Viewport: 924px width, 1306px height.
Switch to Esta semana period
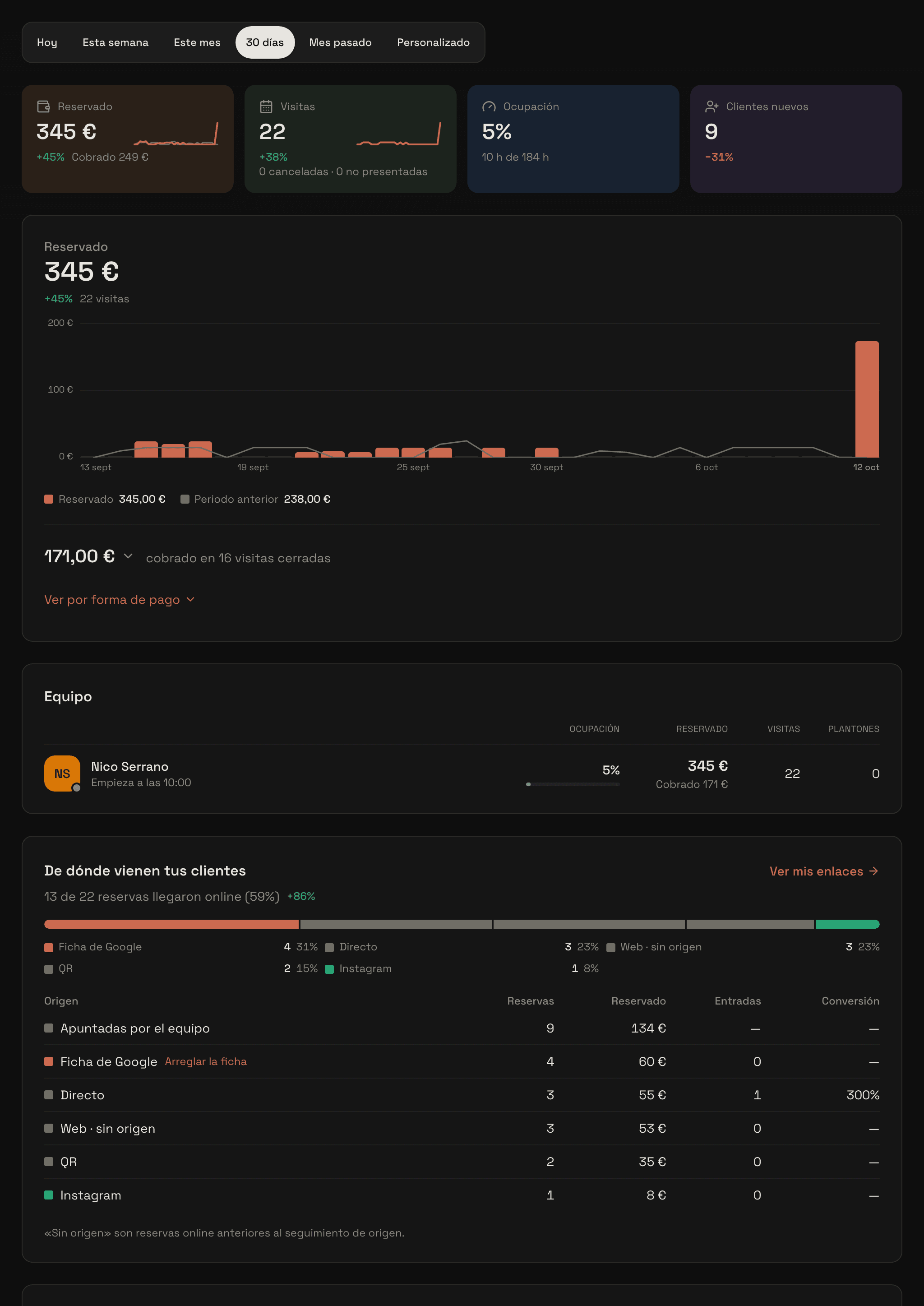click(x=115, y=43)
